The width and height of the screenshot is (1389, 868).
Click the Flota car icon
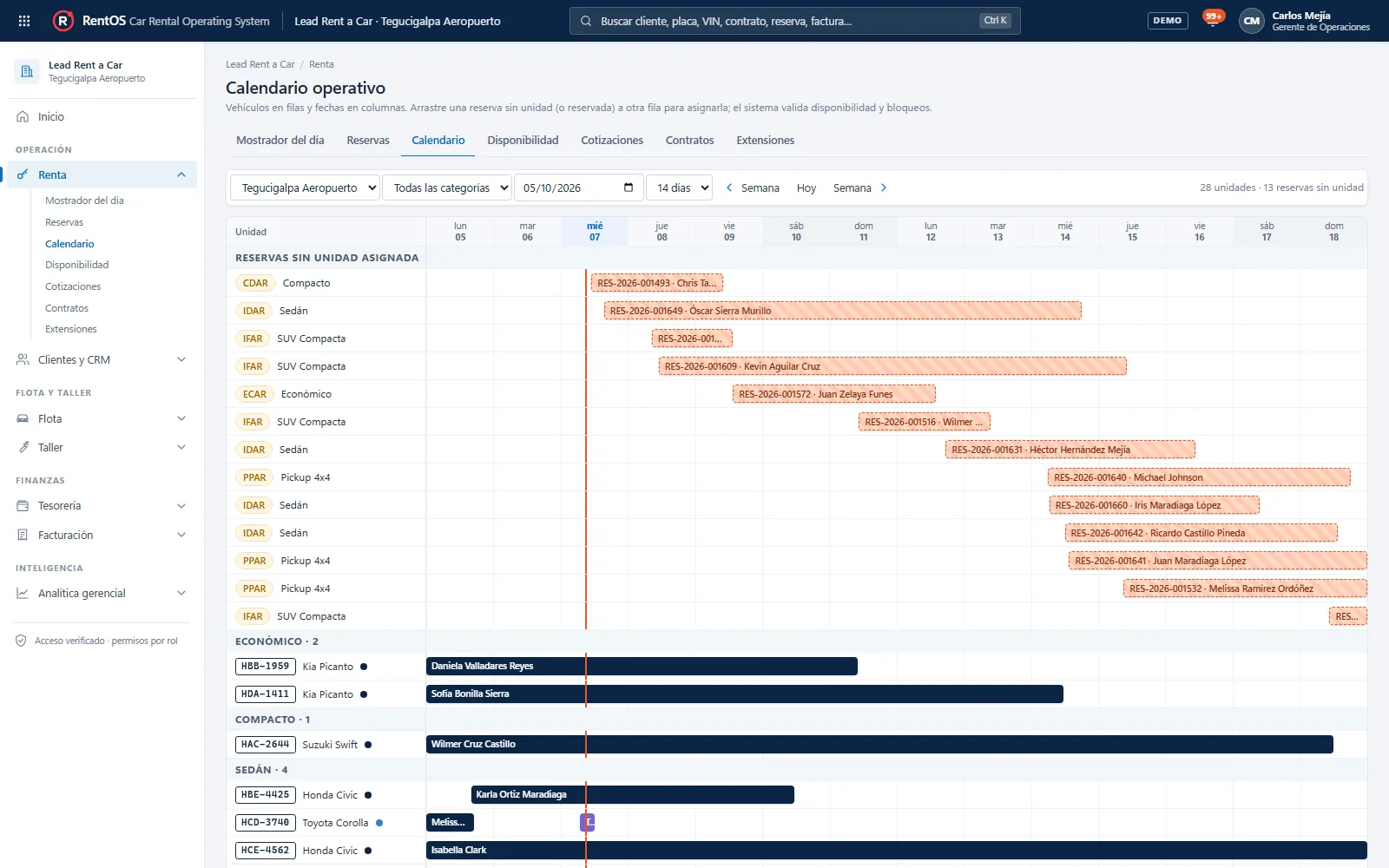[23, 418]
